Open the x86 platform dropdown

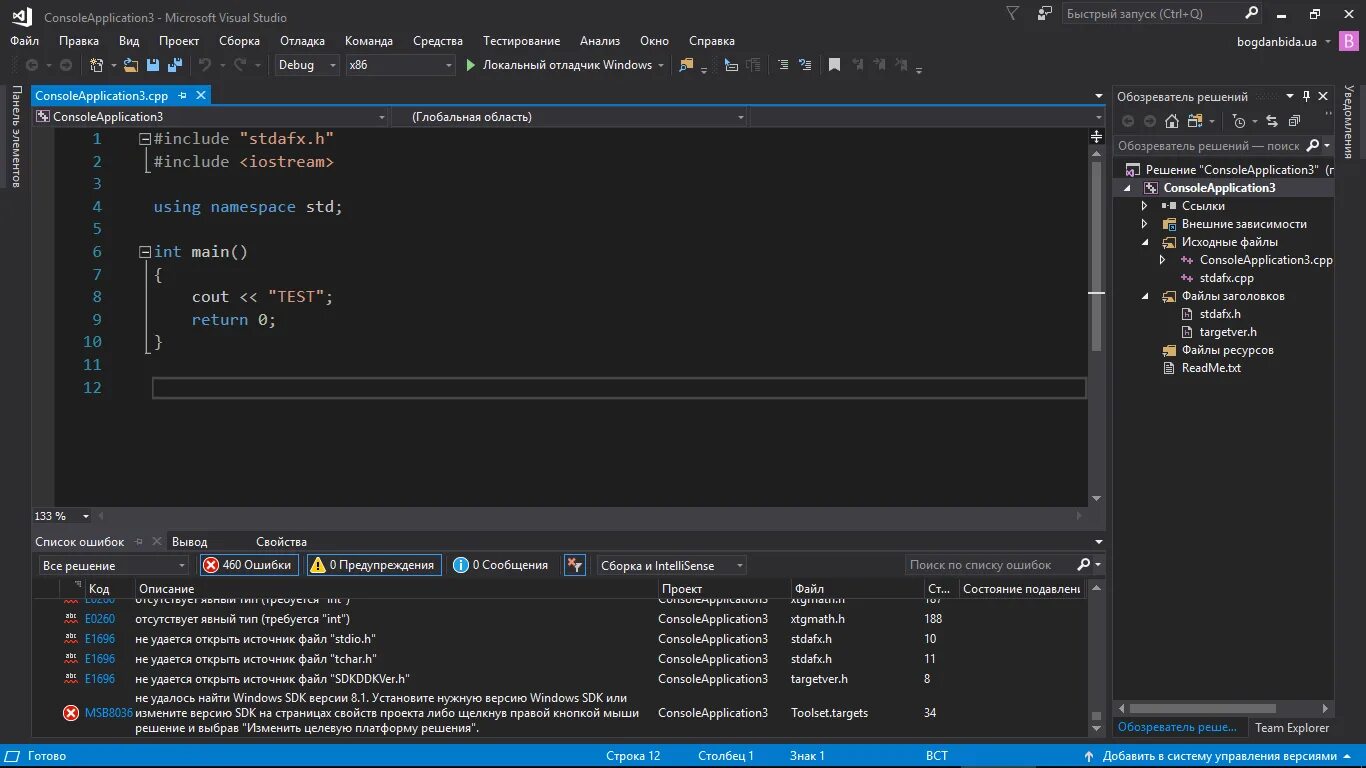point(400,65)
